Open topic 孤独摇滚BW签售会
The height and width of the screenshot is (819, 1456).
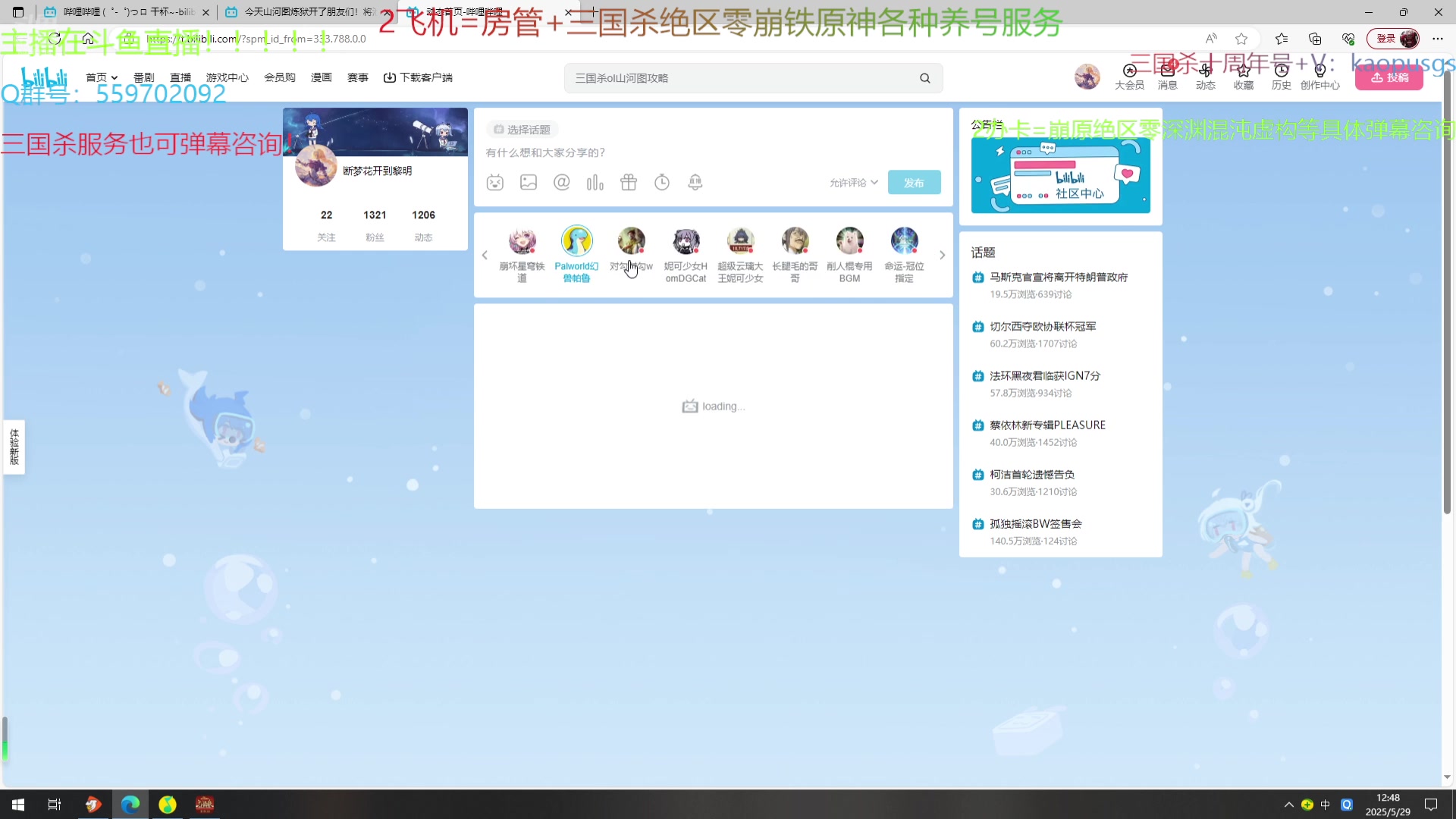coord(1036,524)
